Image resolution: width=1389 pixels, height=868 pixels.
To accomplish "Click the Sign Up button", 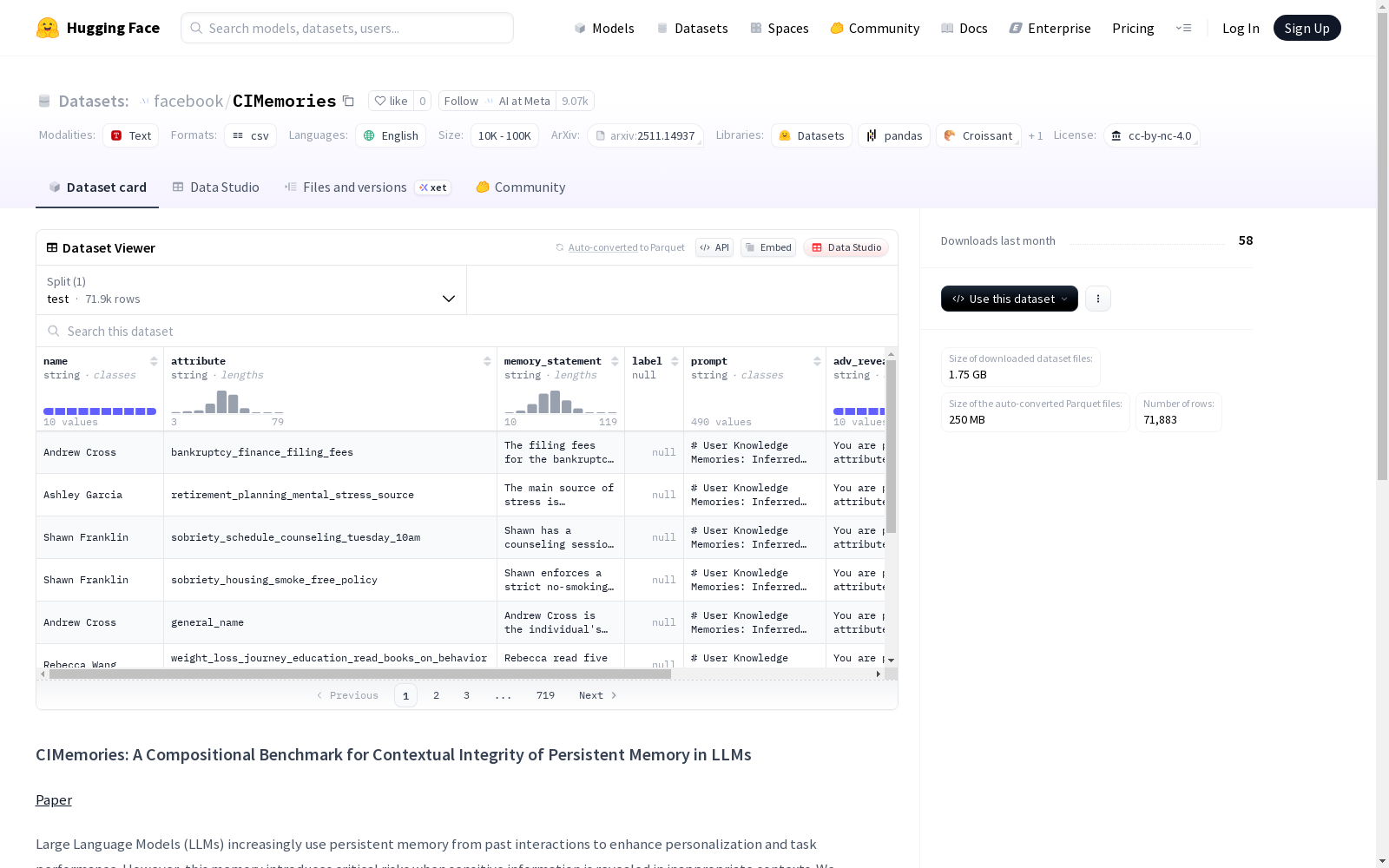I will tap(1307, 28).
